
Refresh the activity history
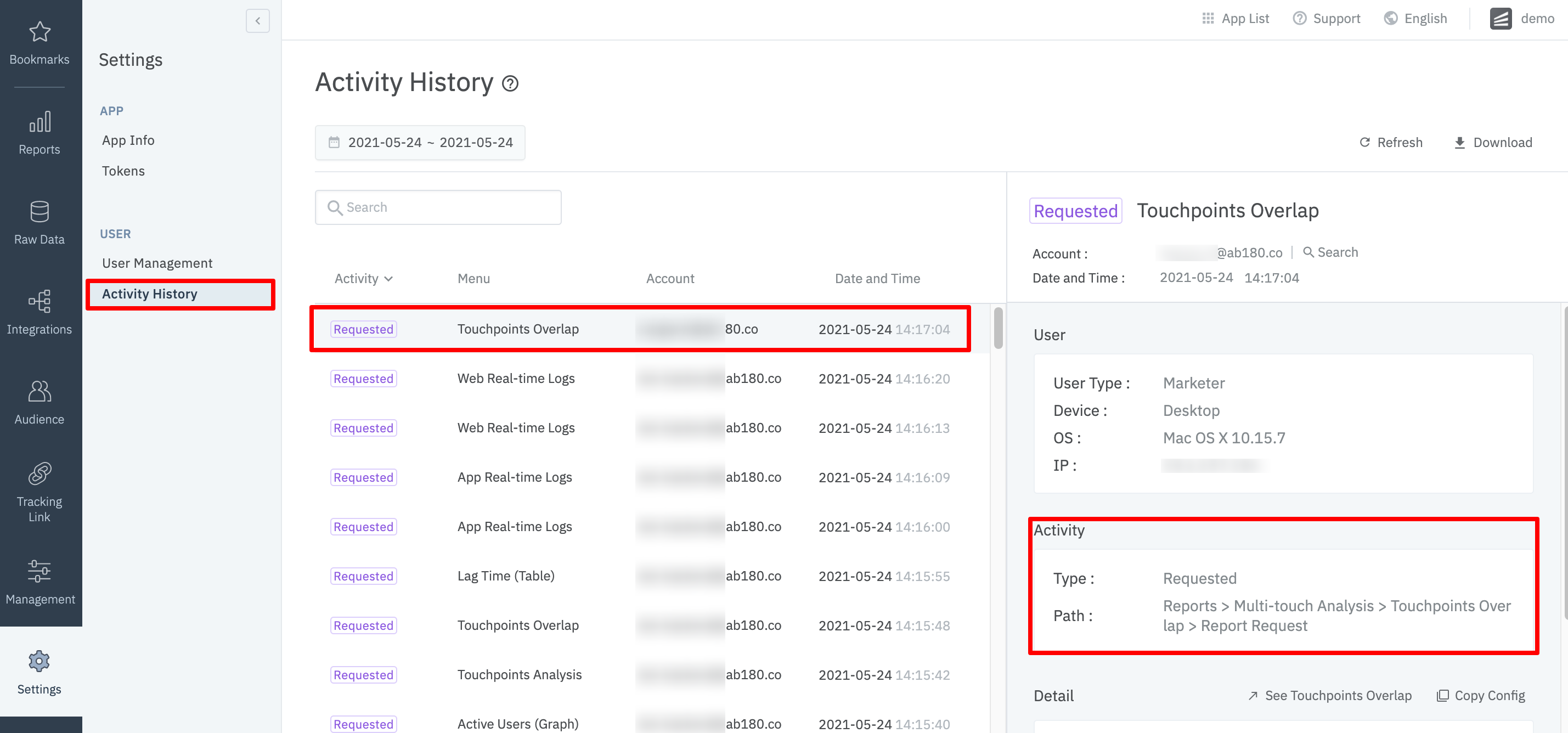pos(1391,143)
